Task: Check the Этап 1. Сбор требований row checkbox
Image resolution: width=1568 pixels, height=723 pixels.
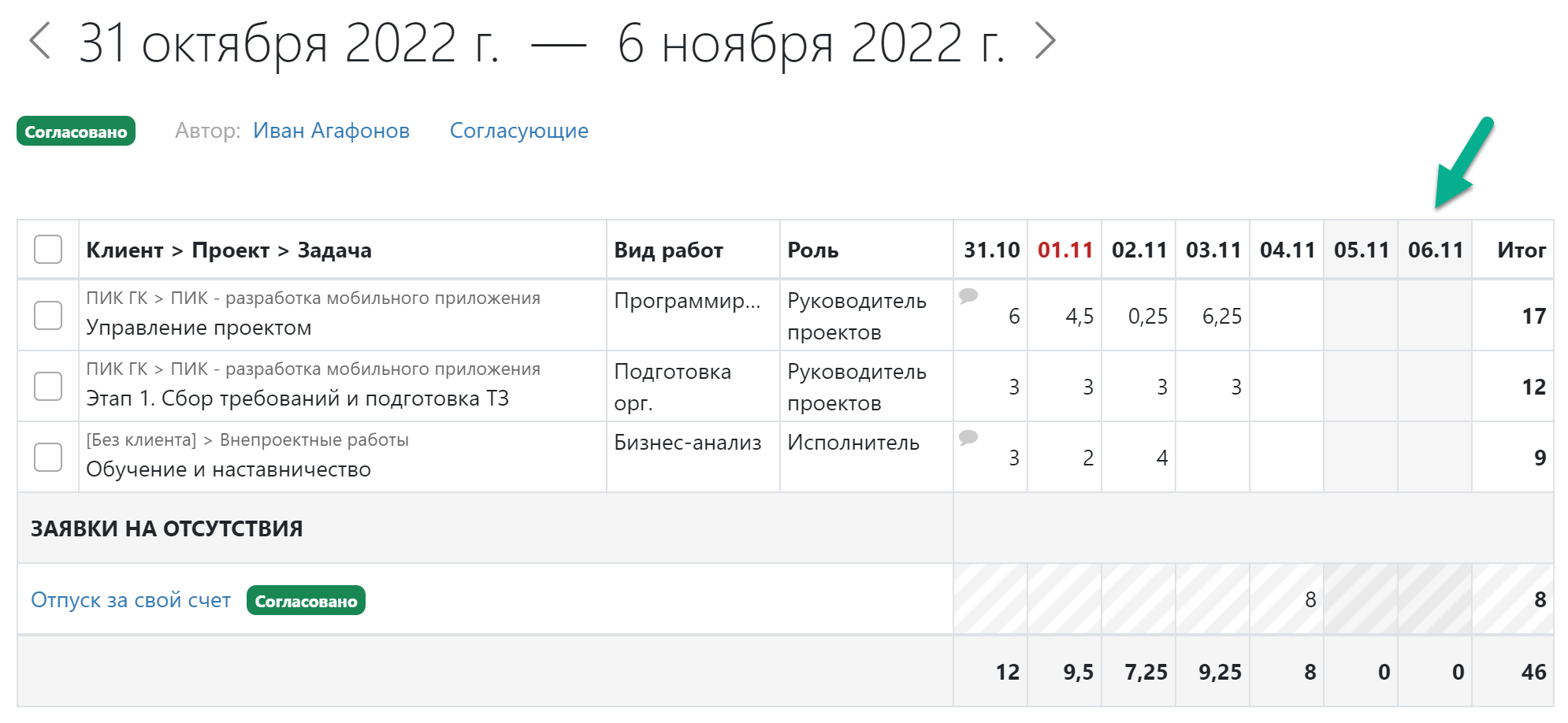Action: coord(48,387)
